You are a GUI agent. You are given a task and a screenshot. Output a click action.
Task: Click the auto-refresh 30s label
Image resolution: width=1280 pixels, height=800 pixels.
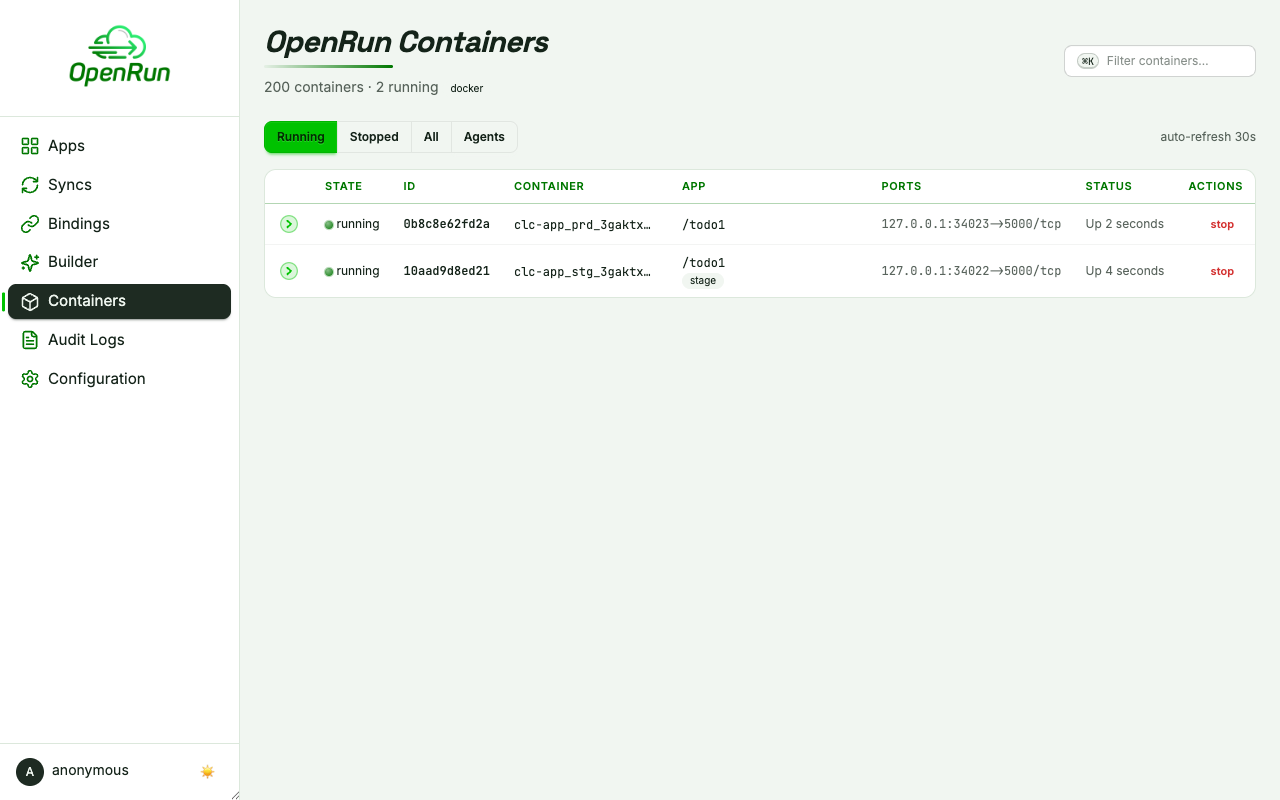point(1207,137)
